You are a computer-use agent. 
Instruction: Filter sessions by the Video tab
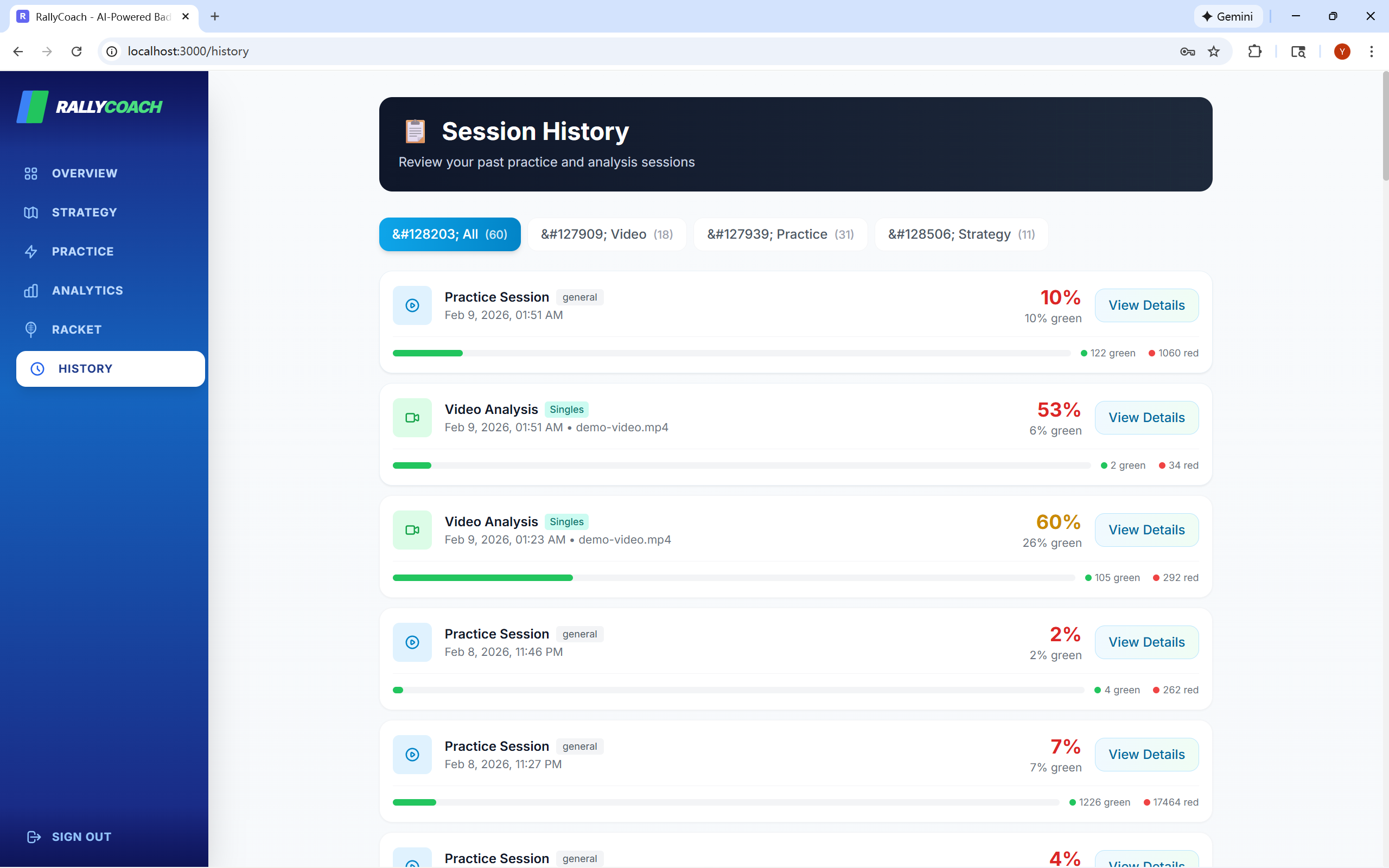(x=606, y=234)
